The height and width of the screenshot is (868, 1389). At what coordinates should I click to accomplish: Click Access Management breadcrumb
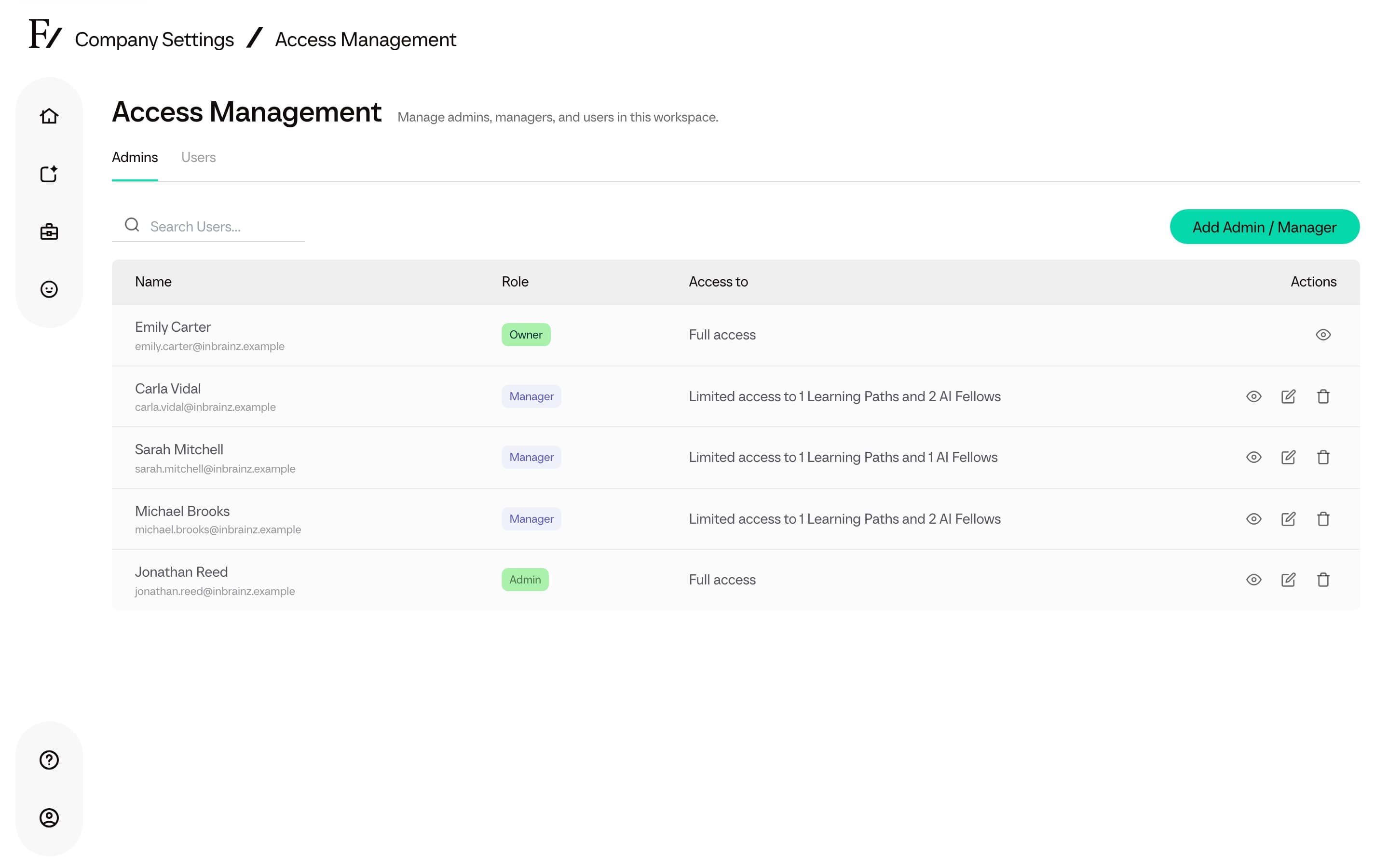[x=366, y=40]
